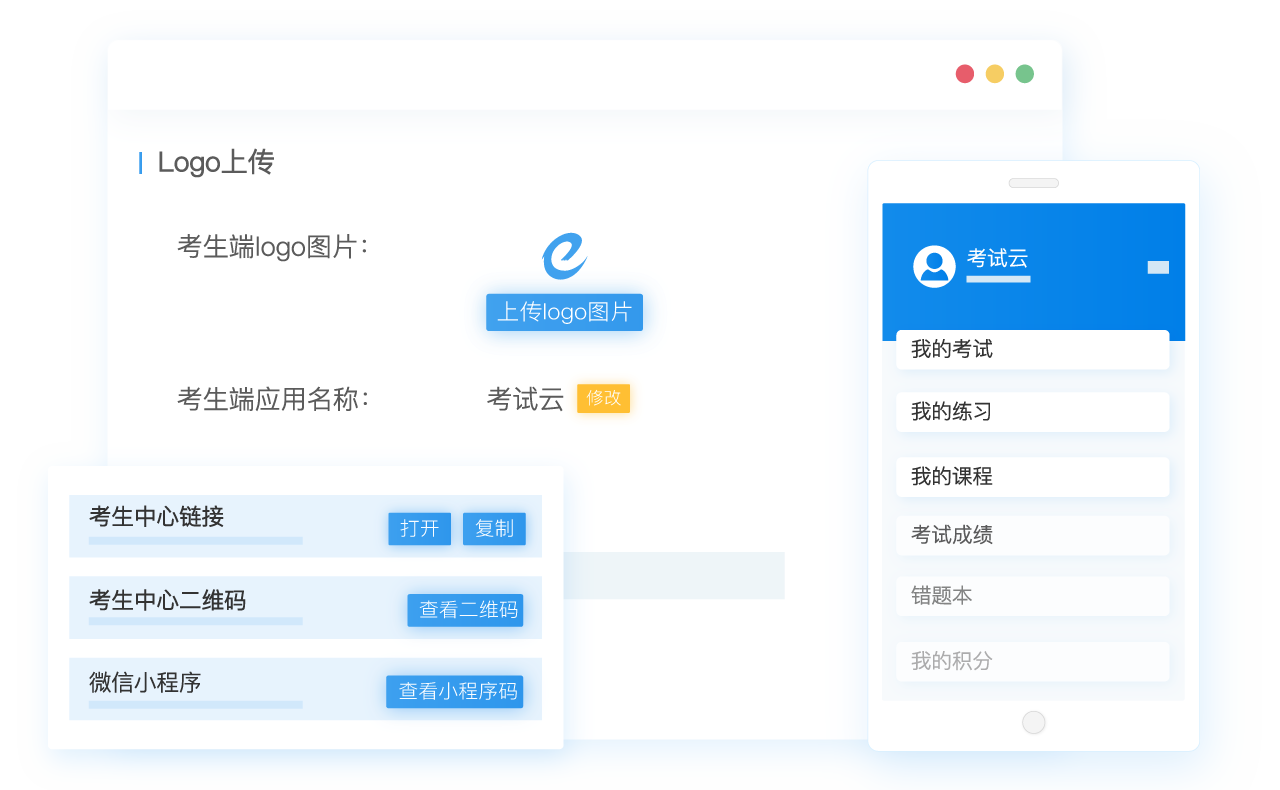Viewport: 1280px width, 790px height.
Task: Click the yellow window dot
Action: 995,74
